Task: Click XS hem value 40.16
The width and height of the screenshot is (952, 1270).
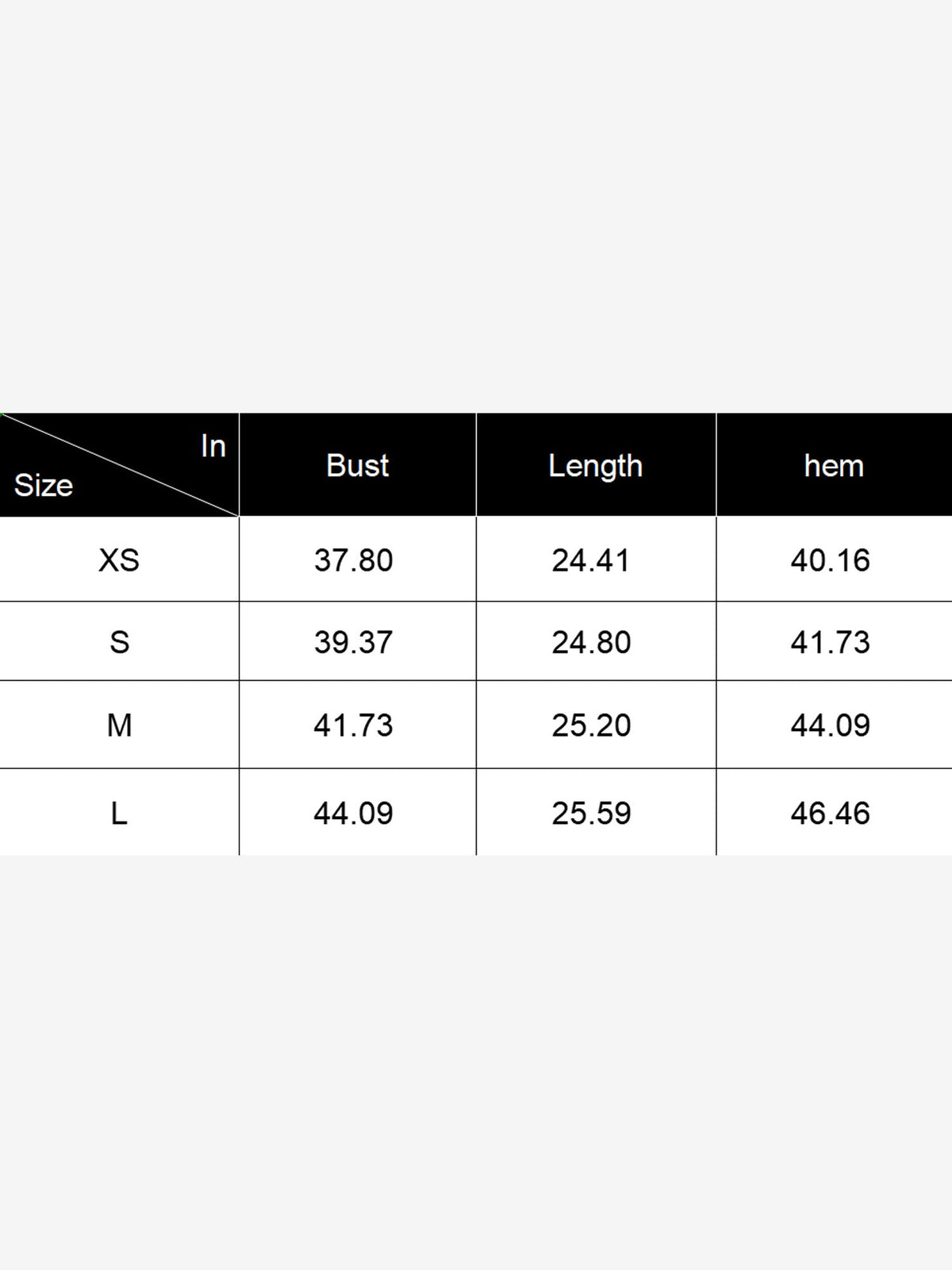Action: click(831, 560)
